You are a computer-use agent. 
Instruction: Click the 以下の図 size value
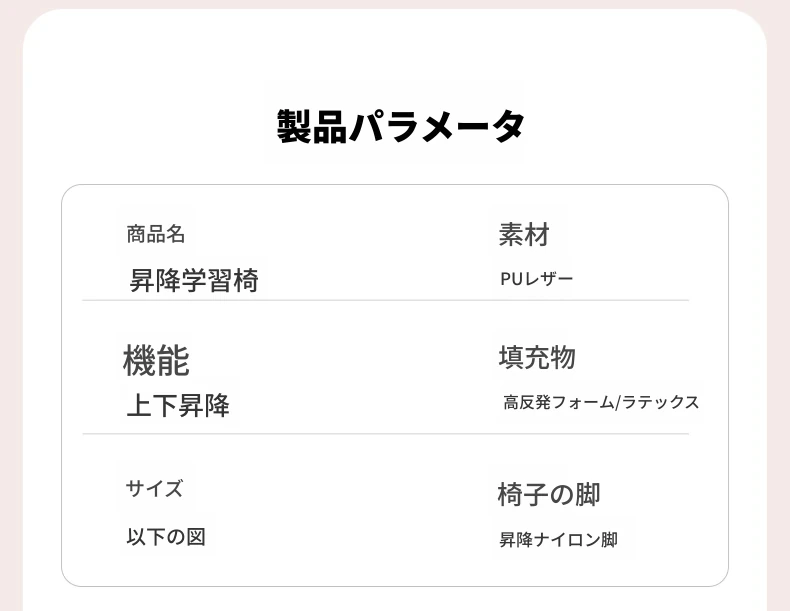(x=166, y=537)
